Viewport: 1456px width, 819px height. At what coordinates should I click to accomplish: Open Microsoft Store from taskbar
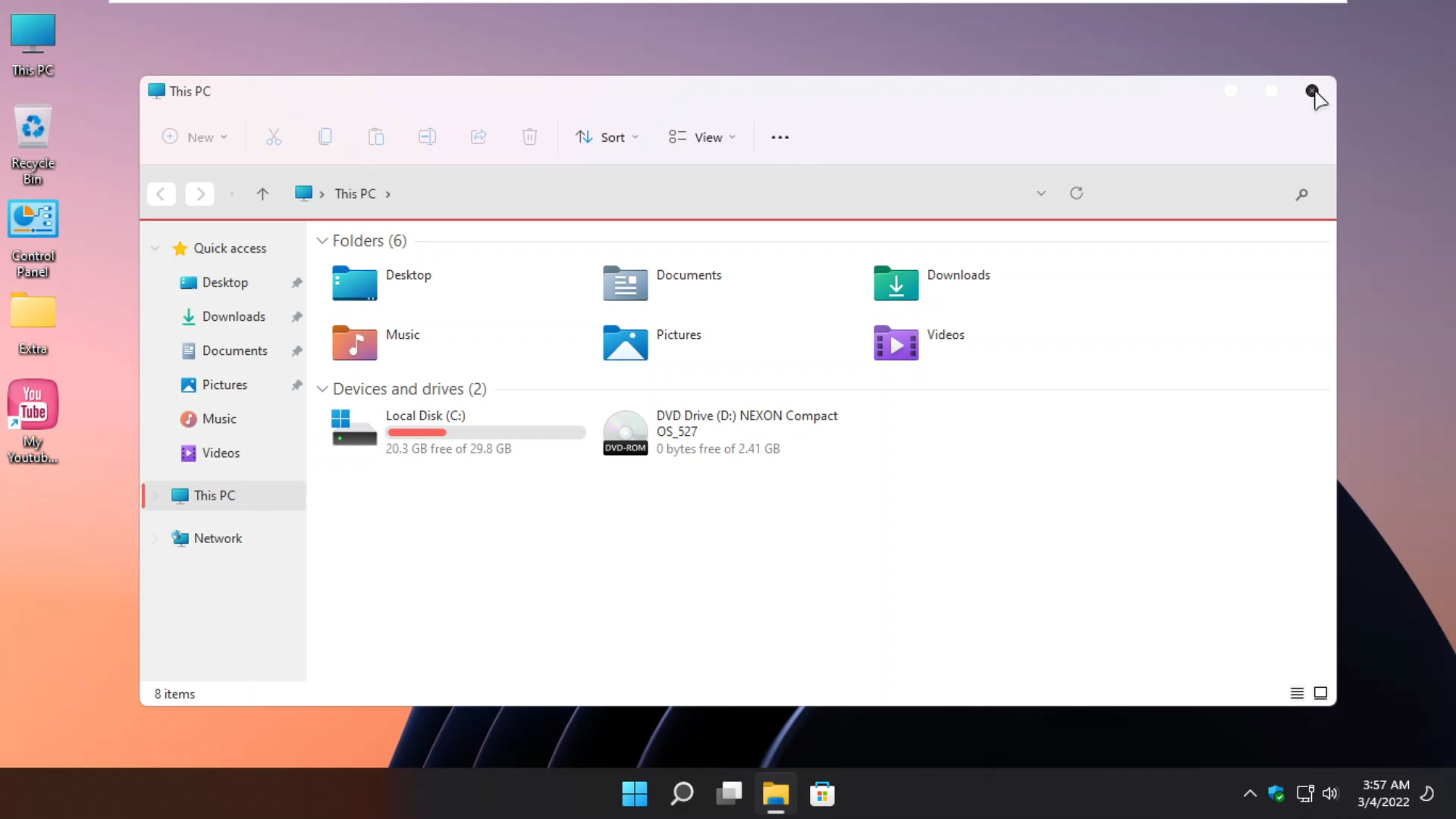coord(822,794)
